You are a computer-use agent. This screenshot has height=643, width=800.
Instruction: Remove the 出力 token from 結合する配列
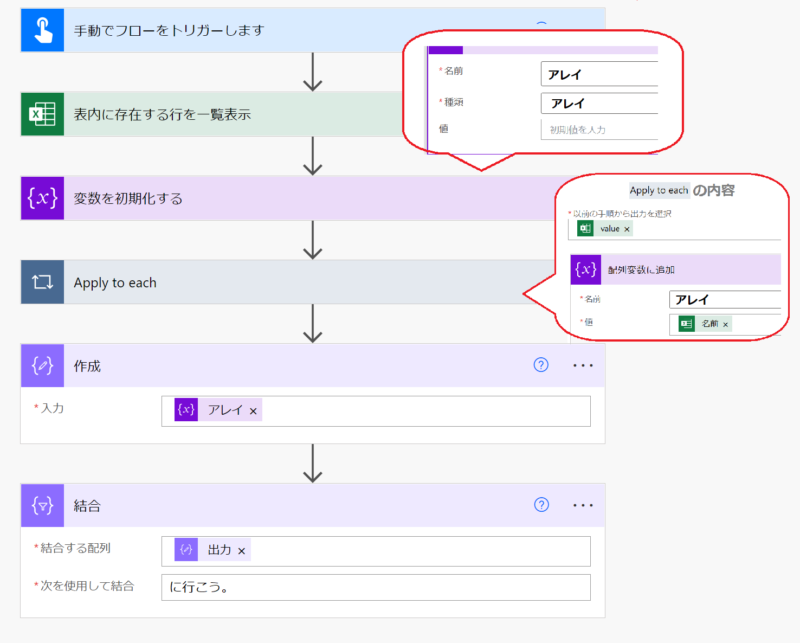[x=241, y=551]
